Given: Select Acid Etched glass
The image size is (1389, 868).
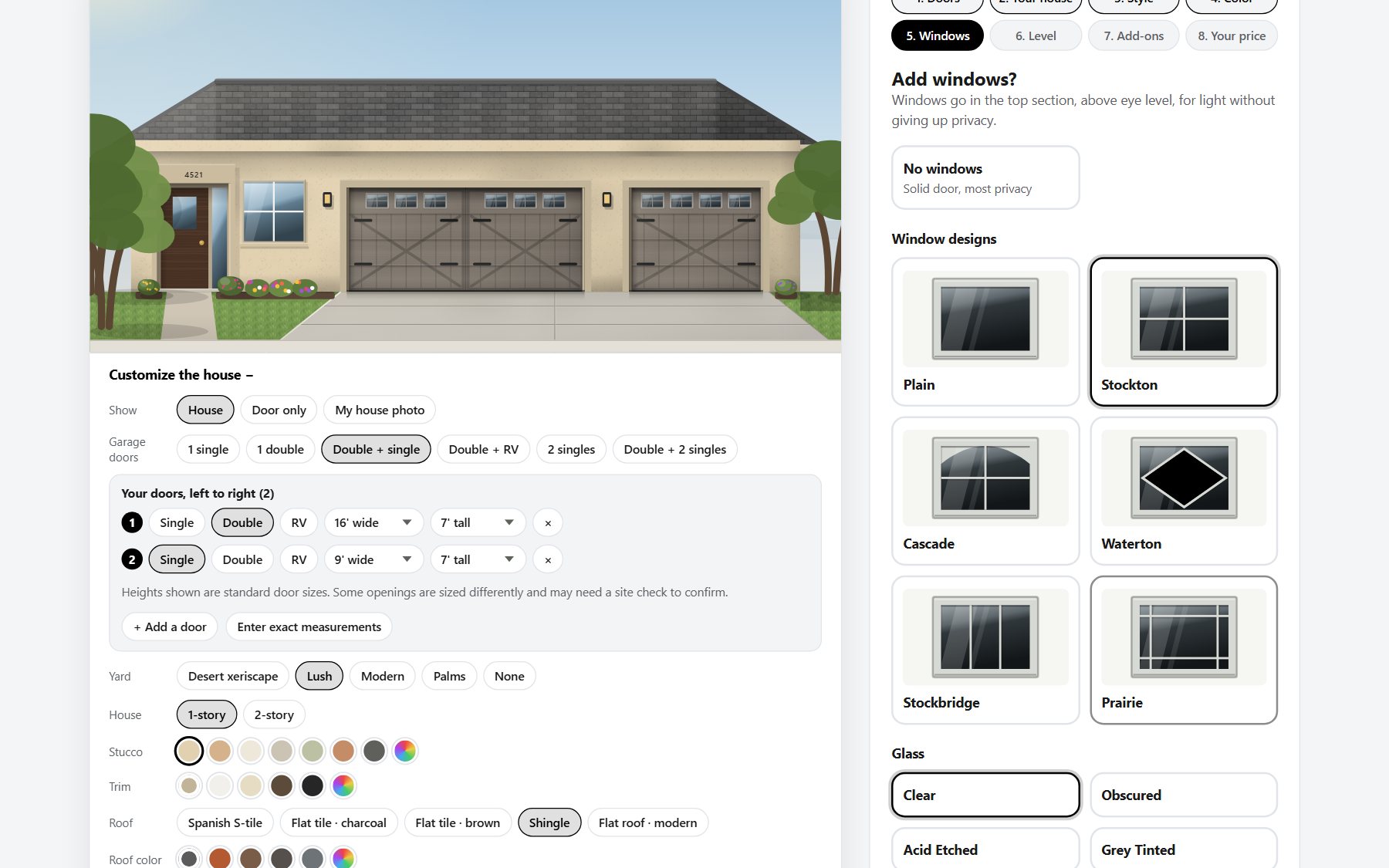Looking at the screenshot, I should tap(985, 849).
